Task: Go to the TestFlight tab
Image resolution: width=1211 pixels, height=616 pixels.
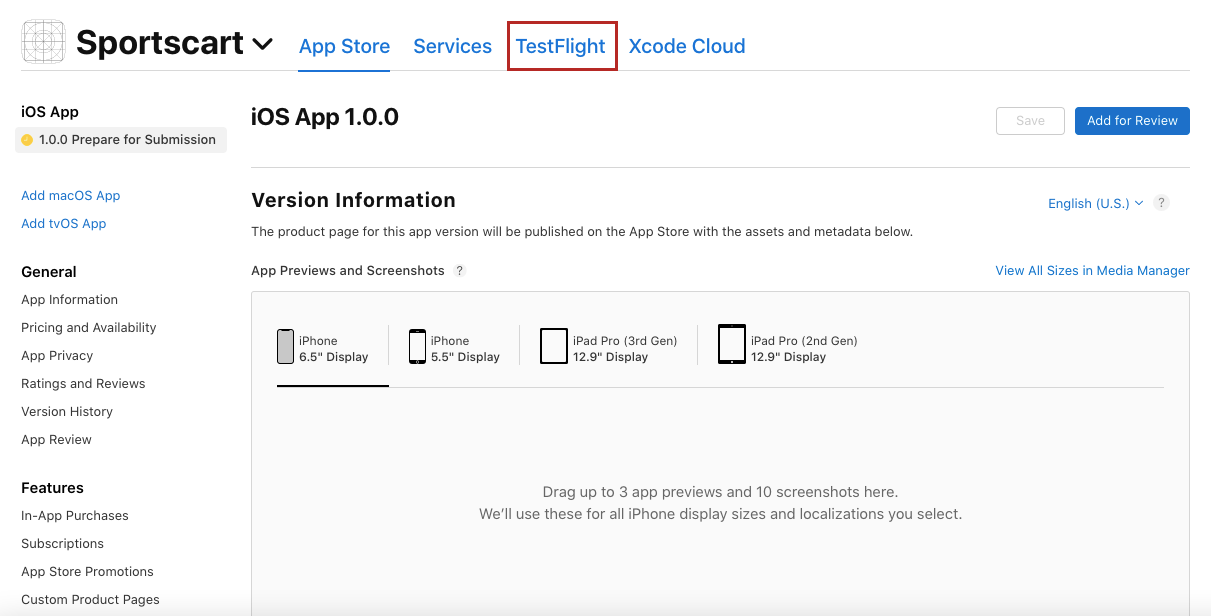Action: click(x=561, y=46)
